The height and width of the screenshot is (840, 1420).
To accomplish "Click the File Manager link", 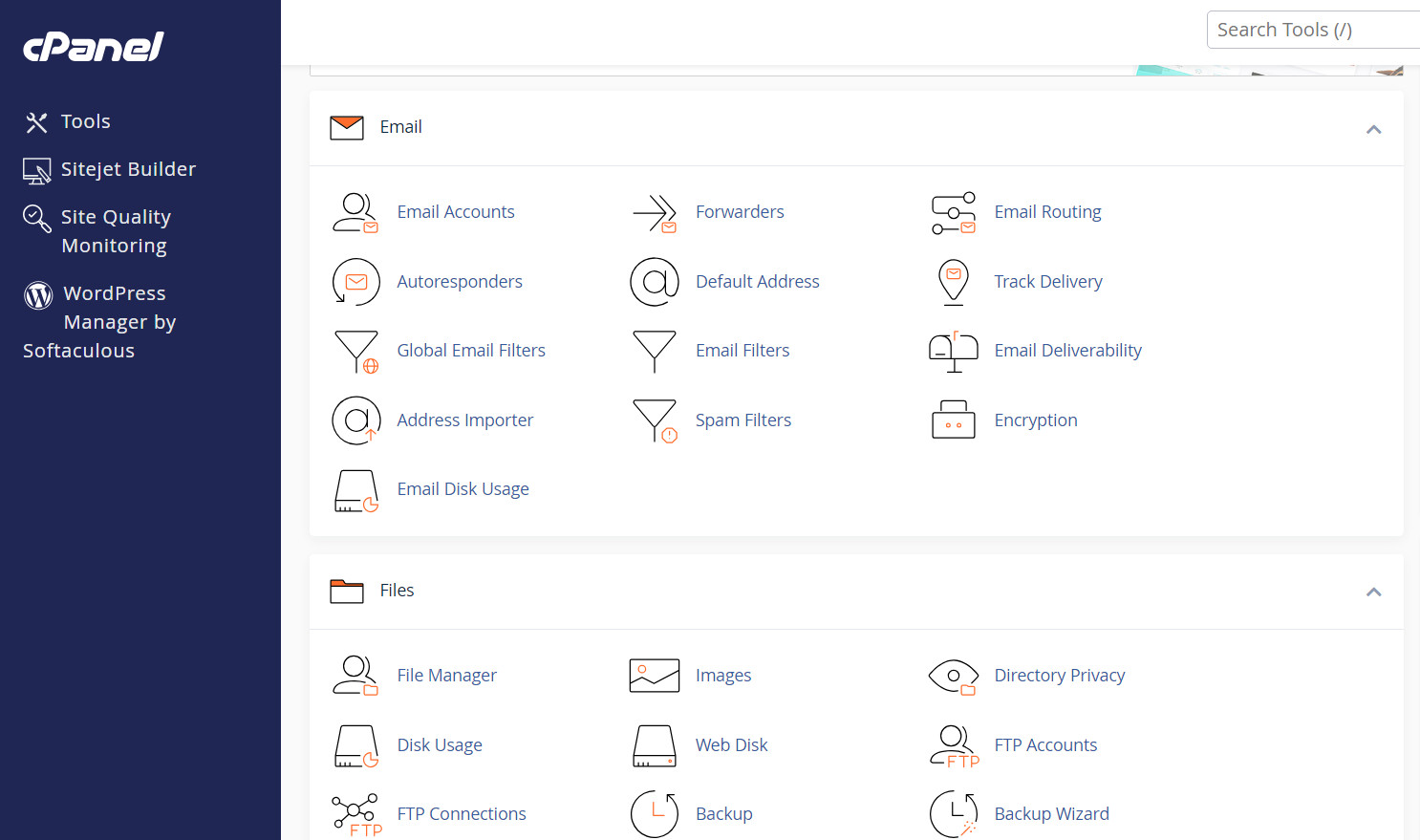I will (x=446, y=676).
